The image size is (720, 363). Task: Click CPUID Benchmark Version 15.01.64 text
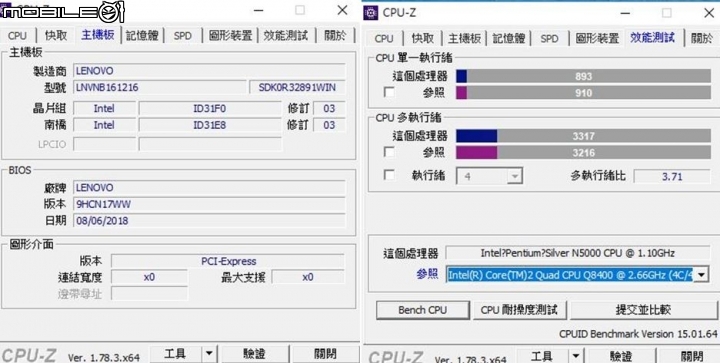click(x=638, y=334)
